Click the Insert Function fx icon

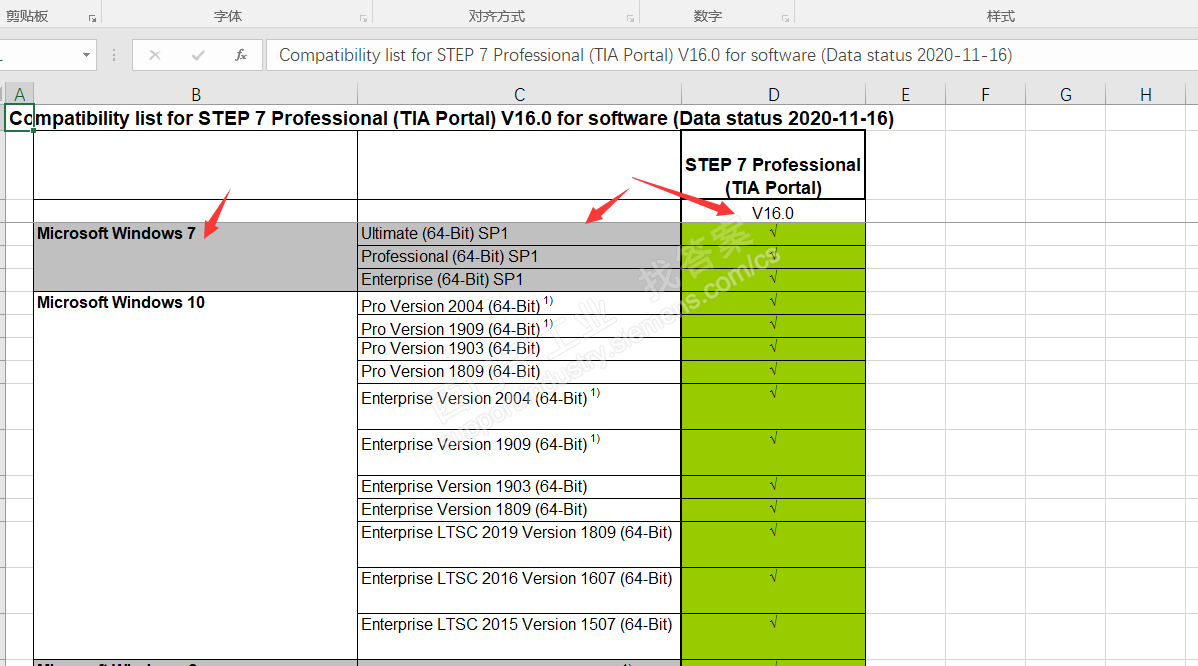click(x=241, y=55)
